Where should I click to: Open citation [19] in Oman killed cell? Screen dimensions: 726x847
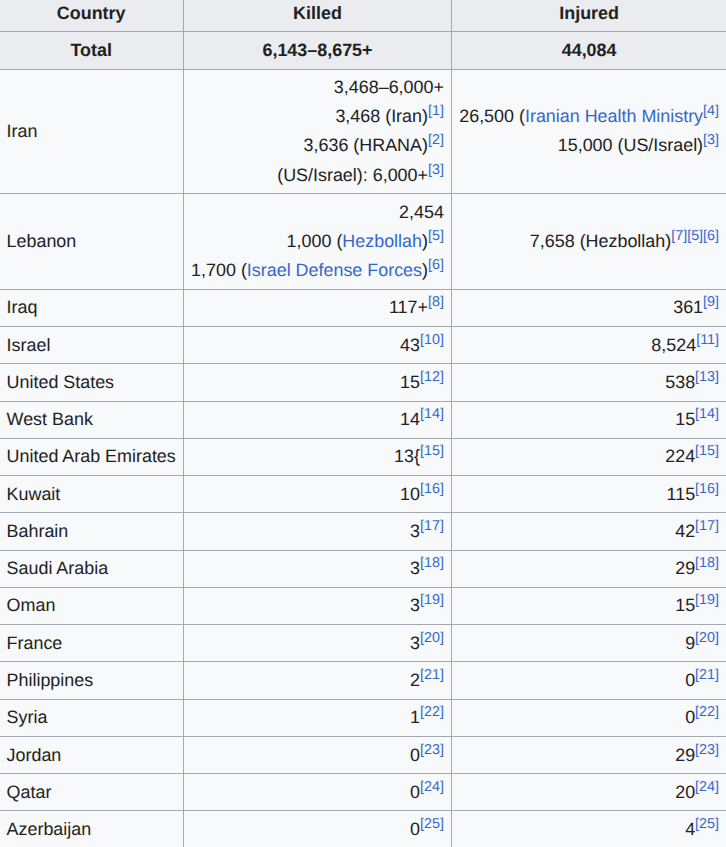(432, 600)
